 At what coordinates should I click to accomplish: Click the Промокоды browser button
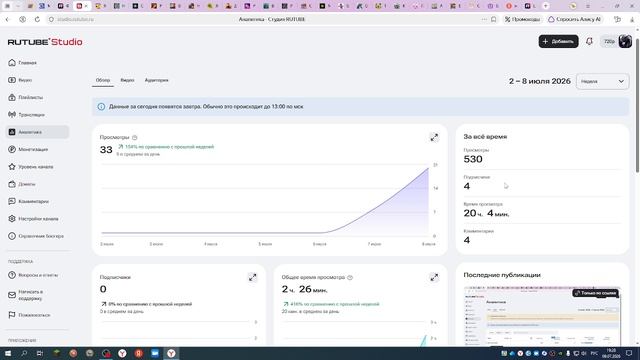click(x=522, y=19)
